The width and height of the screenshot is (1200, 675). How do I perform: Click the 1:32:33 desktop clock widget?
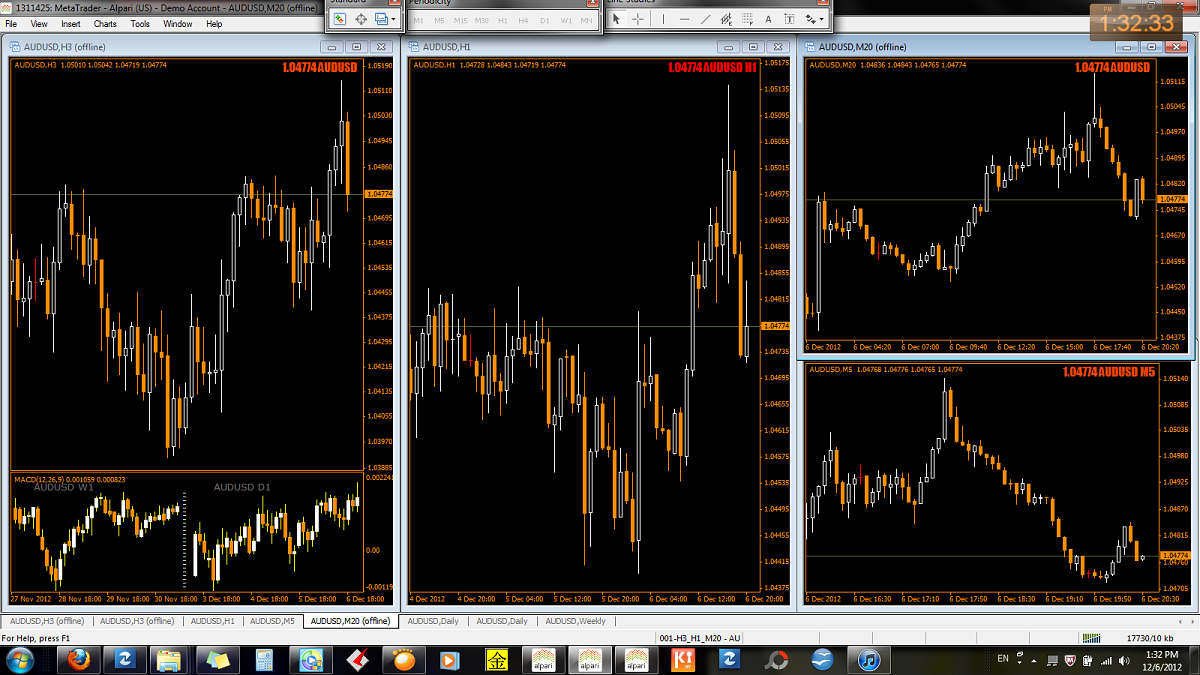(1137, 22)
